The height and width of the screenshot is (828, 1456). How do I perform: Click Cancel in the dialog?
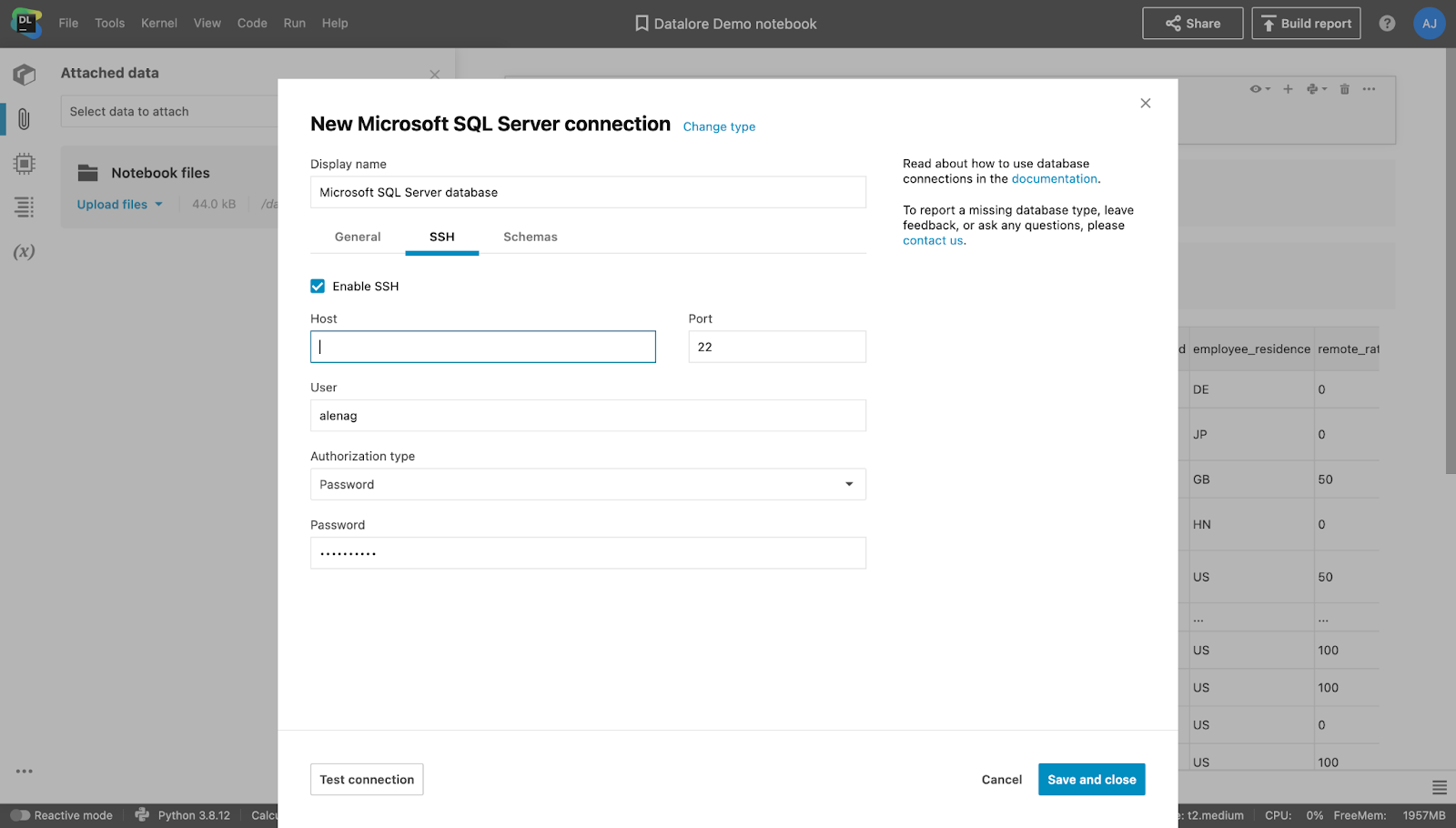pyautogui.click(x=1002, y=780)
